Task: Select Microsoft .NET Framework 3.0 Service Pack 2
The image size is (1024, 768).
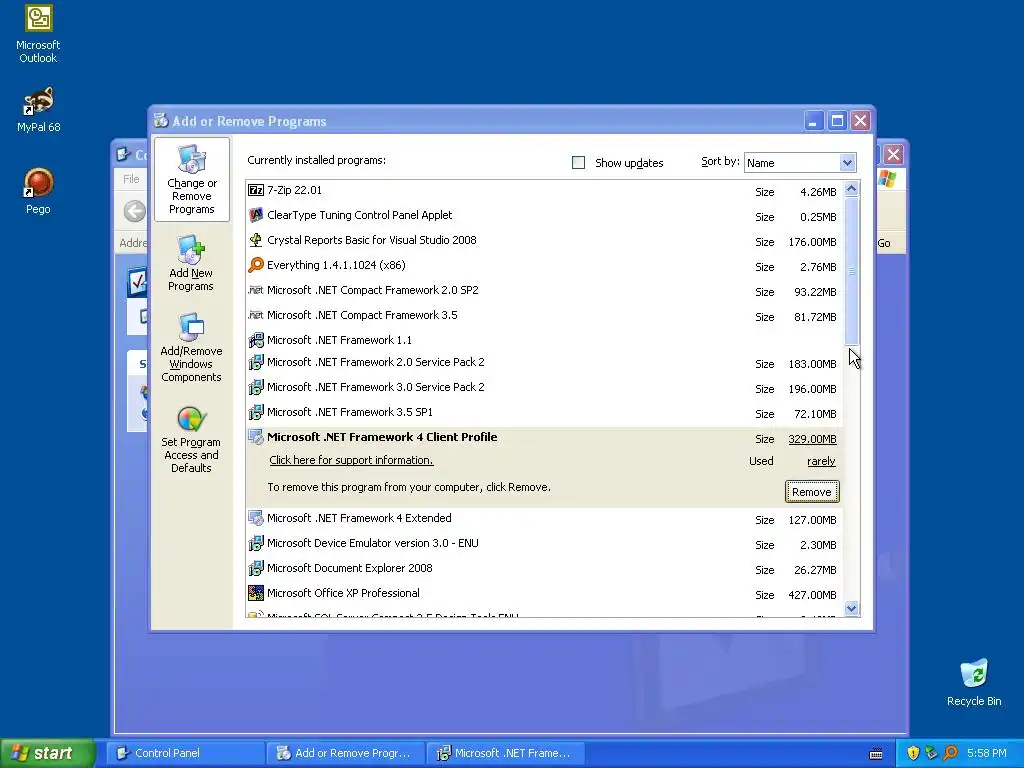Action: coord(545,387)
